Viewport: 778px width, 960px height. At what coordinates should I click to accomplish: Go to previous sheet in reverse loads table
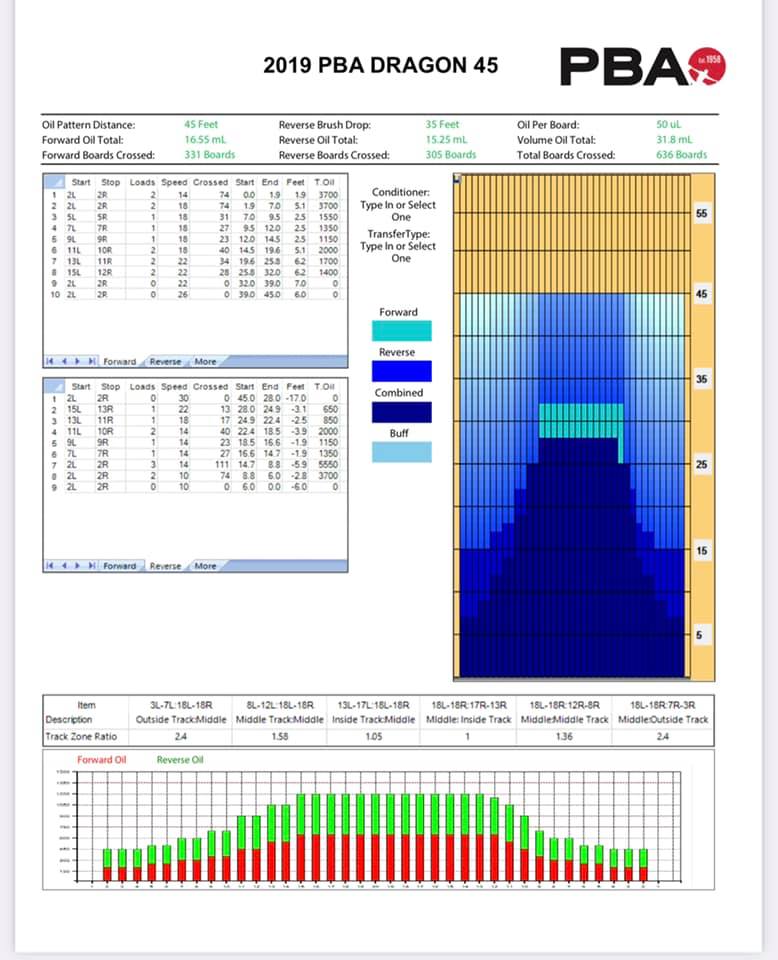64,566
